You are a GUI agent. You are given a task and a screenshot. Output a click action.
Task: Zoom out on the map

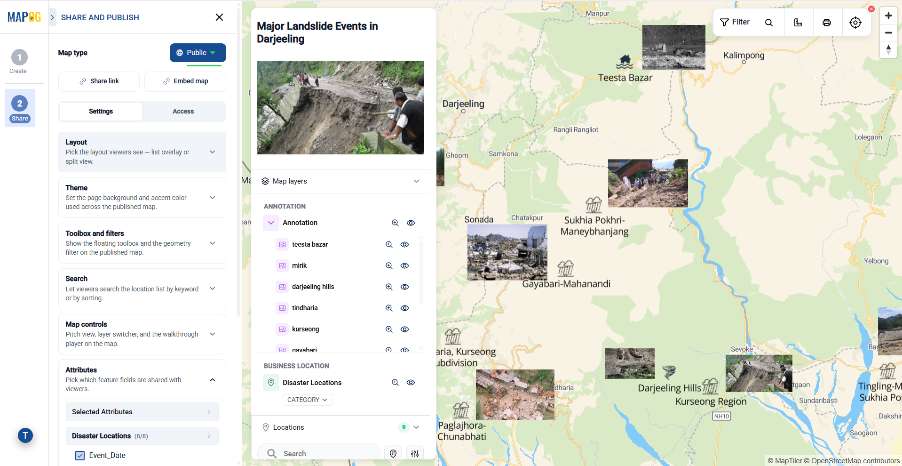click(x=888, y=33)
